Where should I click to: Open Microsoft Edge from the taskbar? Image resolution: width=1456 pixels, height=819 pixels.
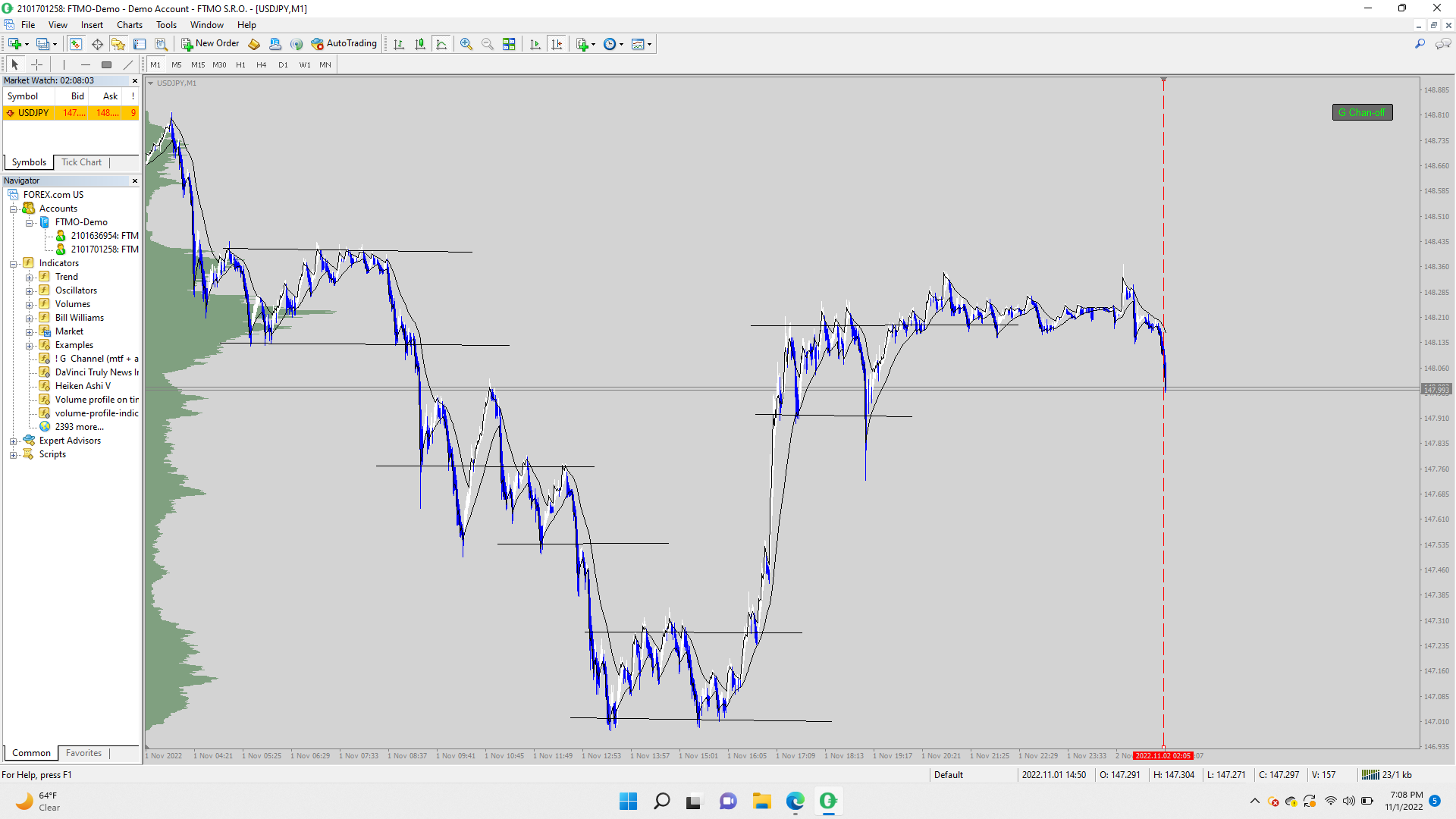(795, 801)
